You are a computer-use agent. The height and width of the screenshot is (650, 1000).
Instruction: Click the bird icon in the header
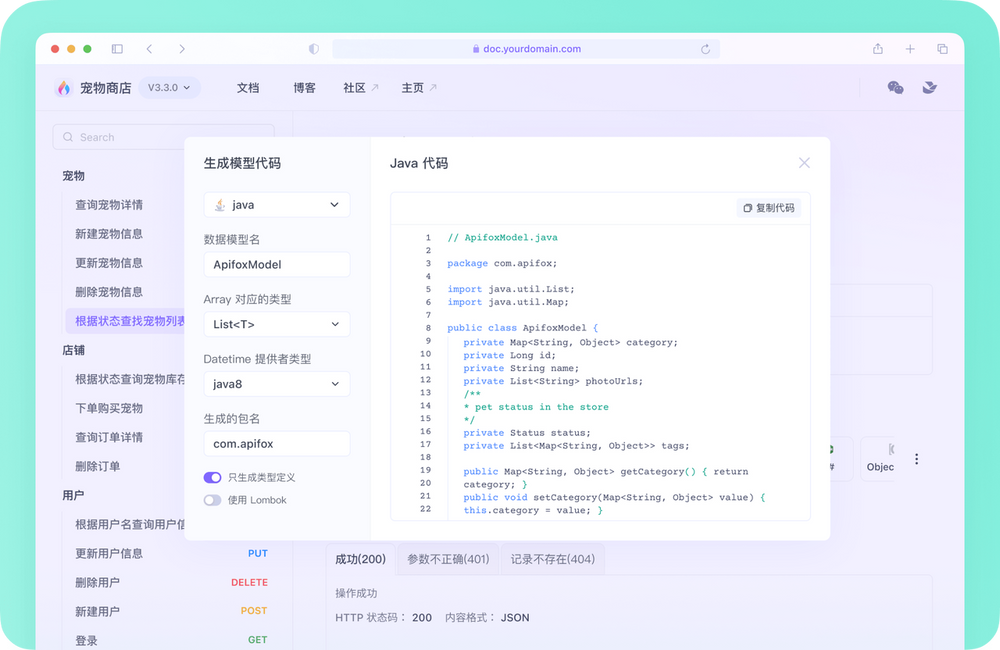(x=930, y=87)
